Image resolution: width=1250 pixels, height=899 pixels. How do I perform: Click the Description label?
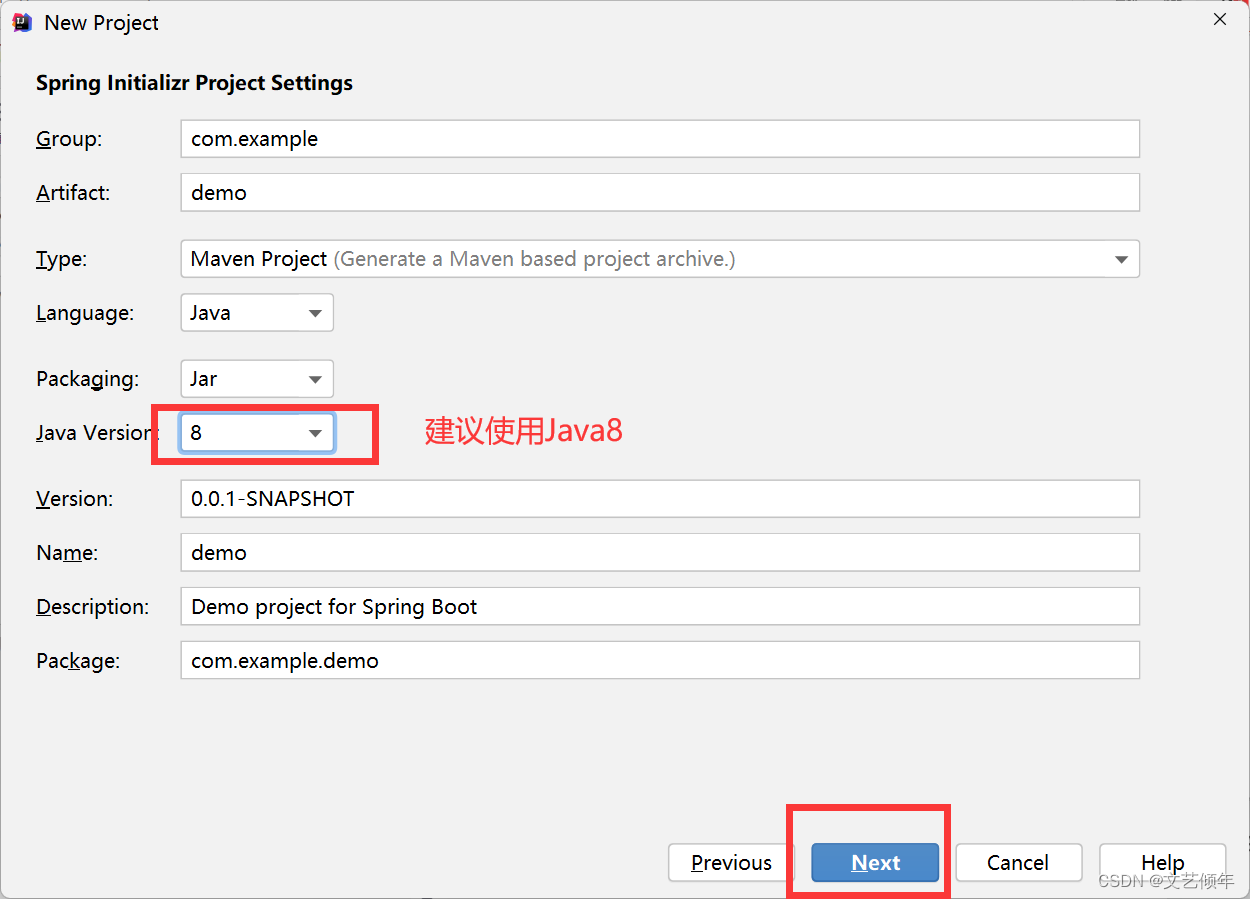[x=92, y=607]
